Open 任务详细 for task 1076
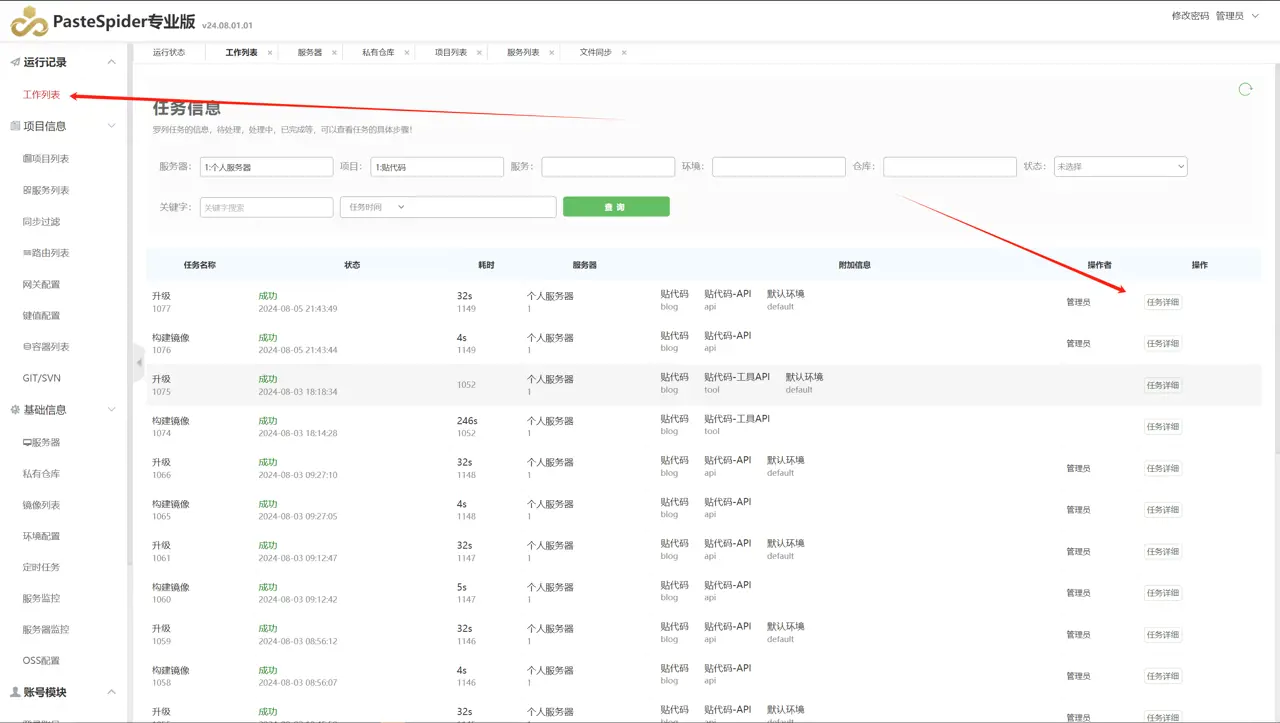The image size is (1280, 723). 1163,344
